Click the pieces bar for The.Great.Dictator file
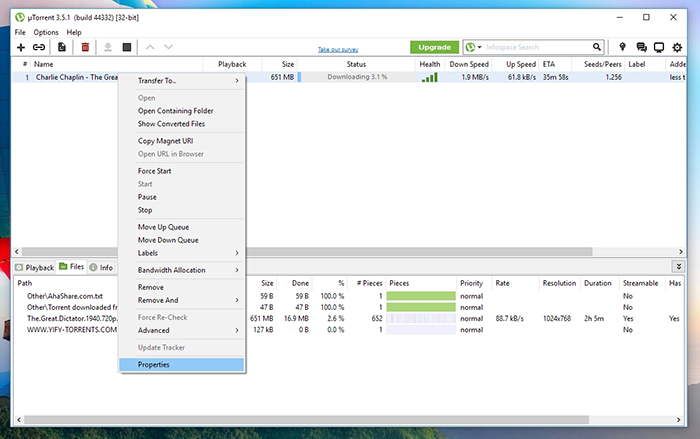This screenshot has width=700, height=439. 421,318
